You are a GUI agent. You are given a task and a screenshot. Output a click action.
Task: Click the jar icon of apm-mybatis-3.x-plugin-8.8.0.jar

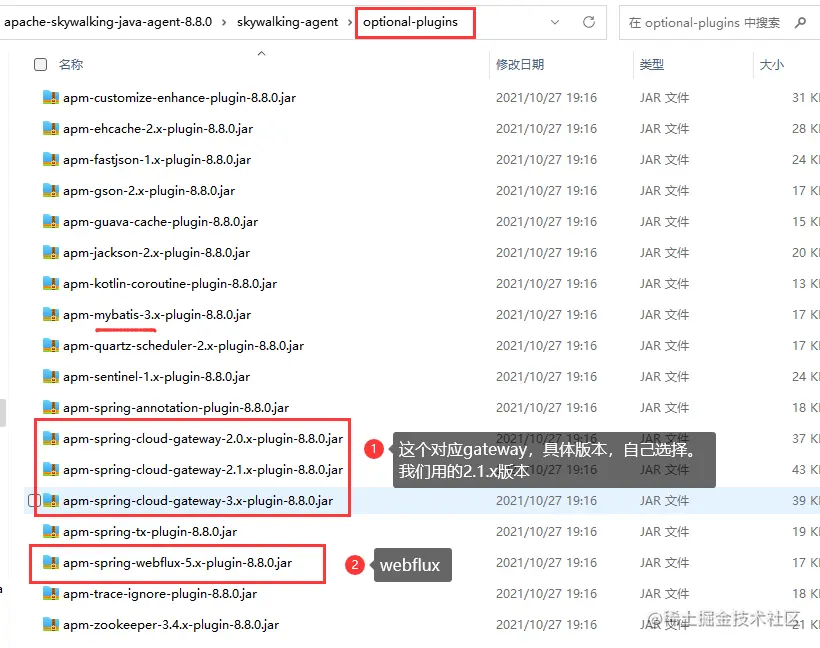(x=51, y=314)
